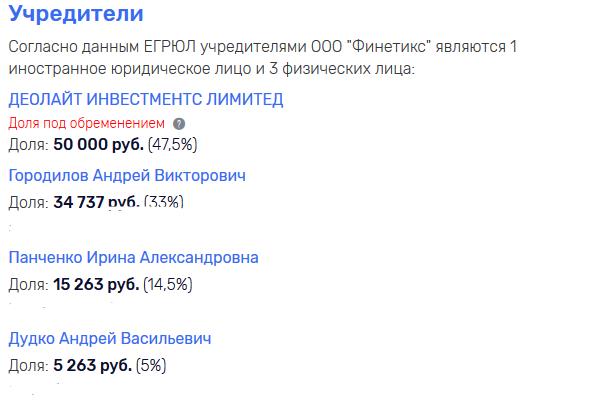Follow the Дудко Андрей Васильевич link
The width and height of the screenshot is (613, 416).
[110, 339]
